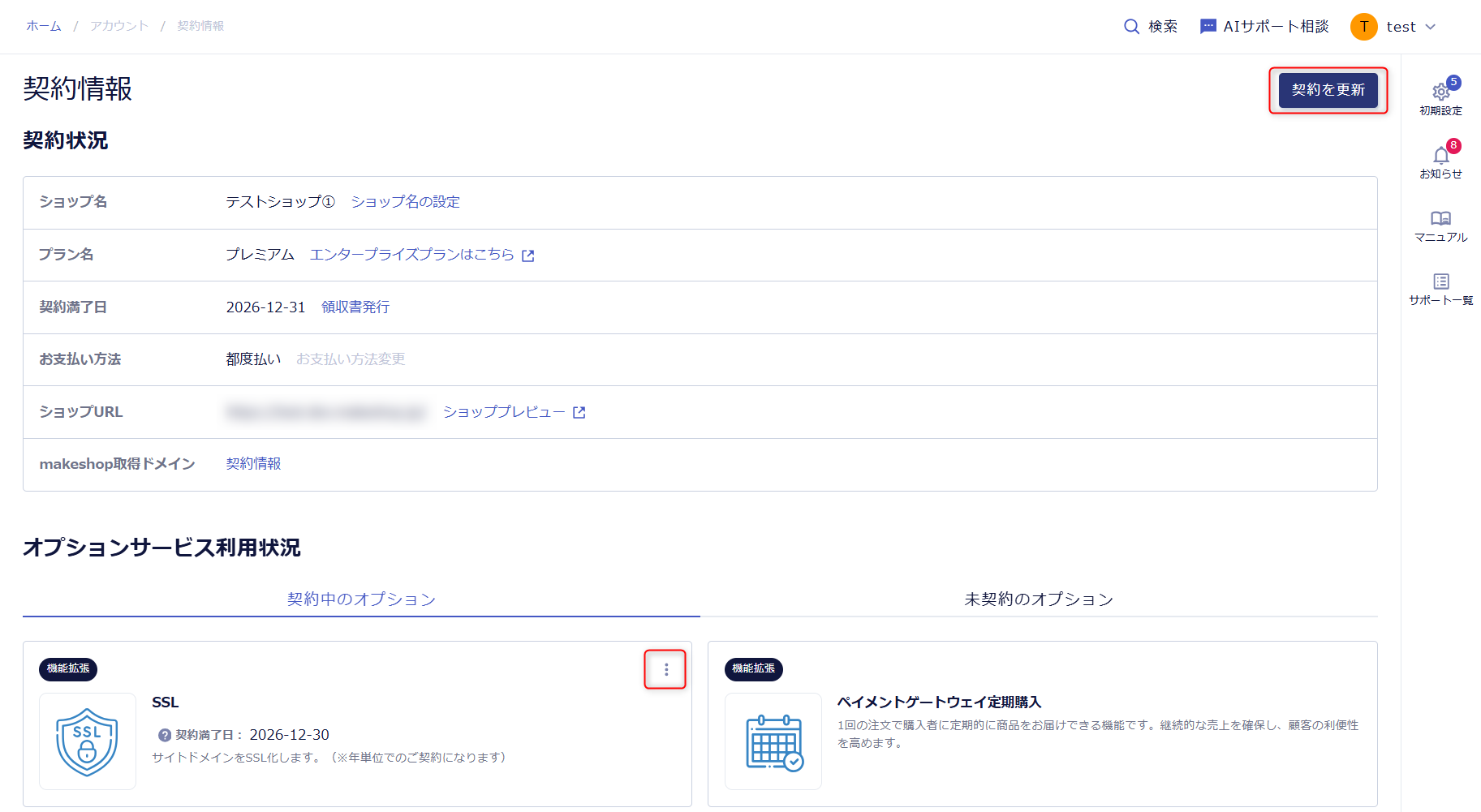The width and height of the screenshot is (1481, 812).
Task: Click the orange T user avatar
Action: coord(1363,27)
